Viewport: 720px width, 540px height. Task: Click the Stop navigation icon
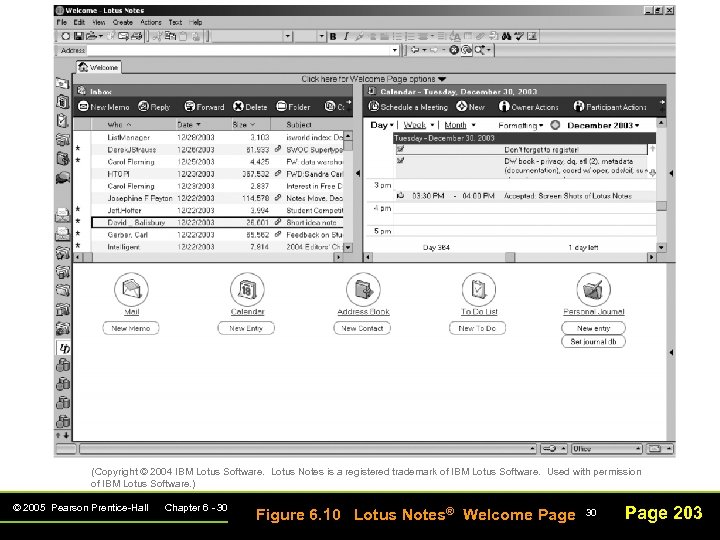(454, 50)
